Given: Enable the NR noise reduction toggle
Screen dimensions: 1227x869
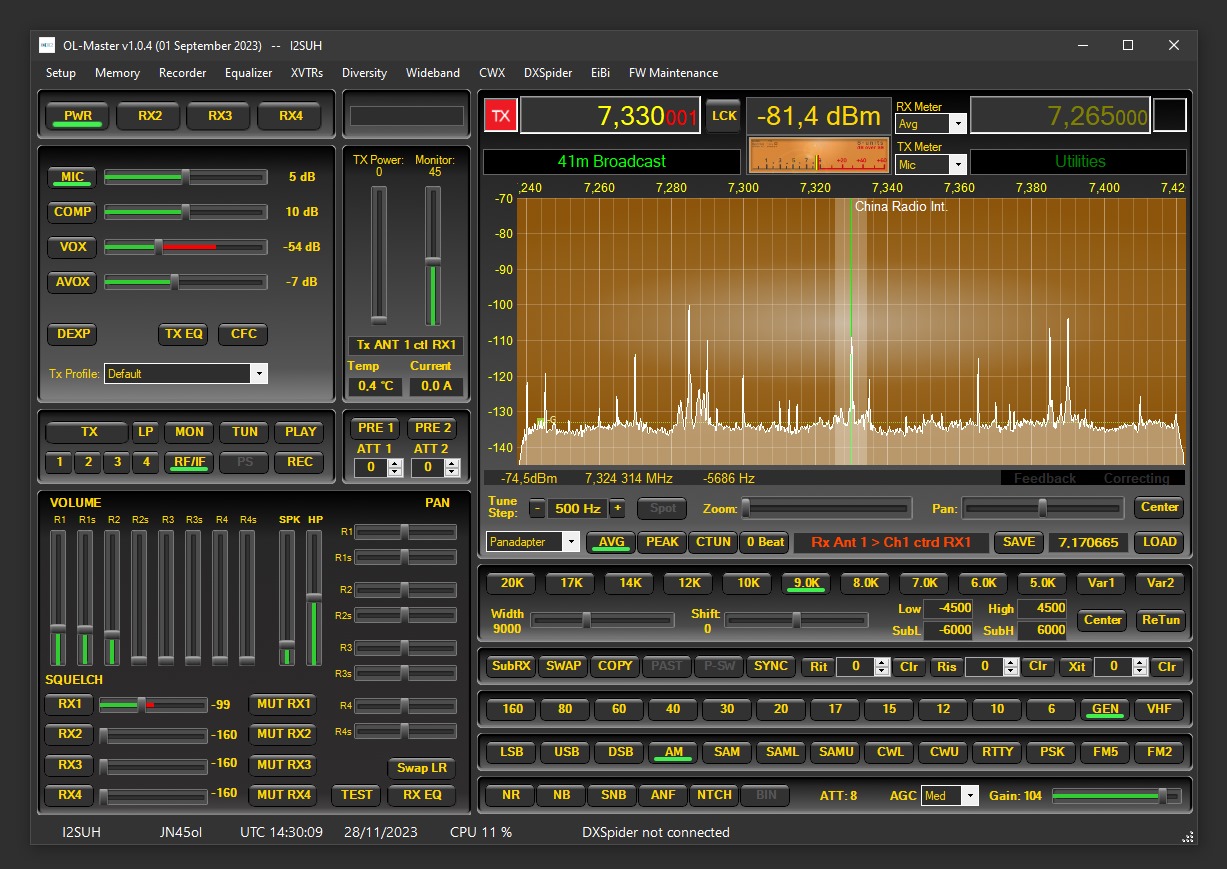Looking at the screenshot, I should click(x=510, y=796).
